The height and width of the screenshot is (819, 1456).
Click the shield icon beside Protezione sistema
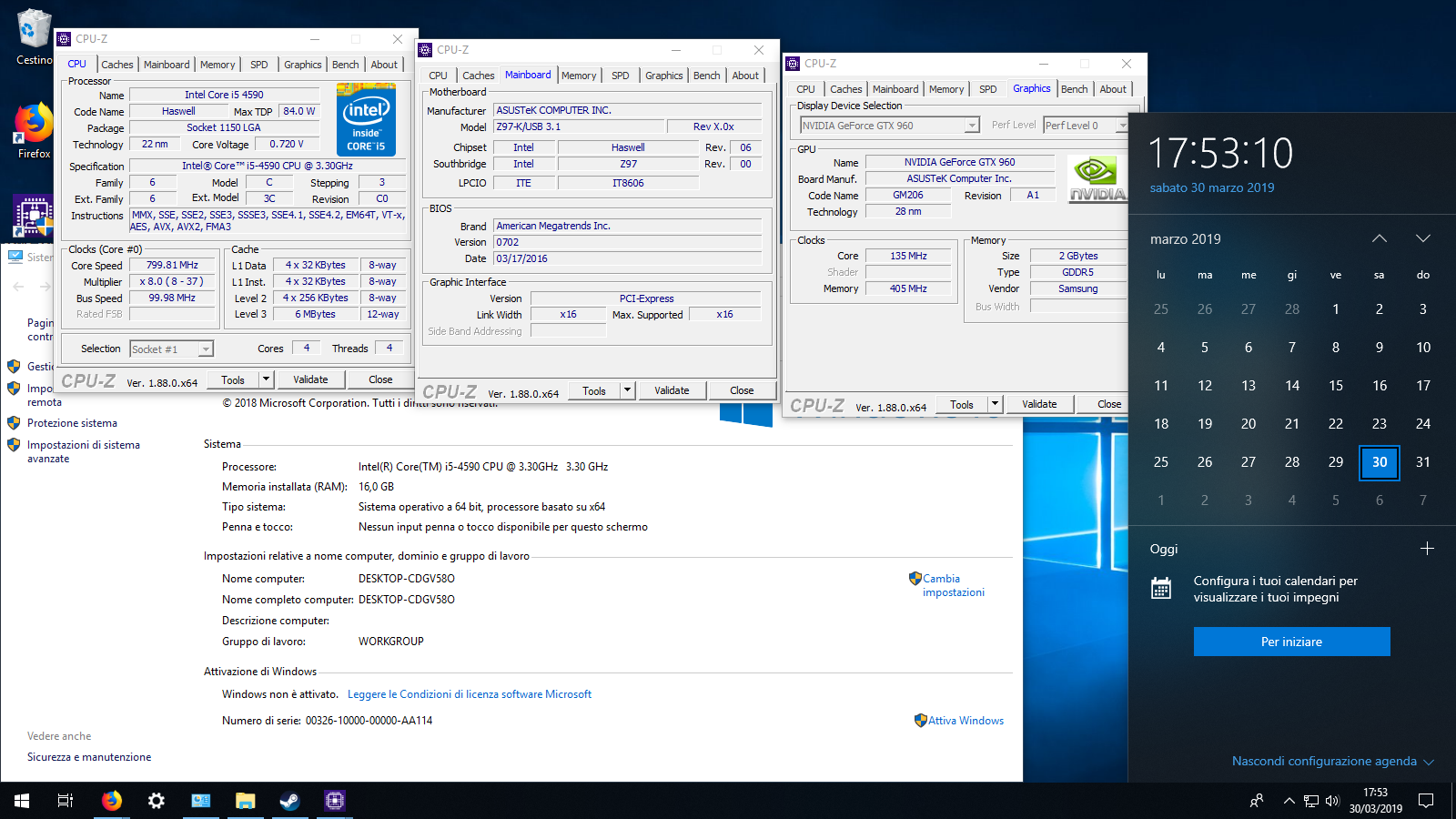coord(14,423)
